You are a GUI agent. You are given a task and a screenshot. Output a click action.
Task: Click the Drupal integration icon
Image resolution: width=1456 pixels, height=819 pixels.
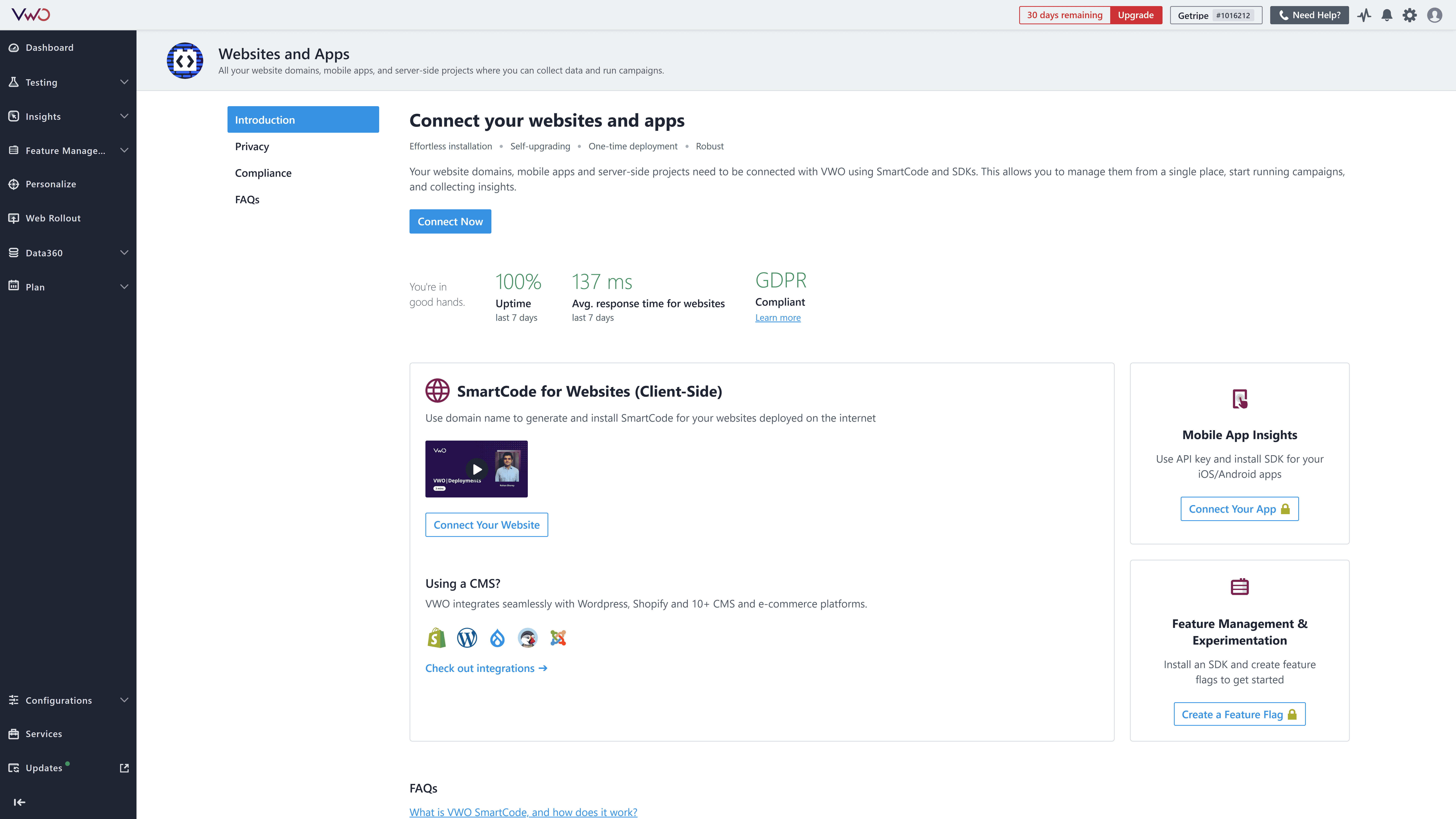pos(497,638)
